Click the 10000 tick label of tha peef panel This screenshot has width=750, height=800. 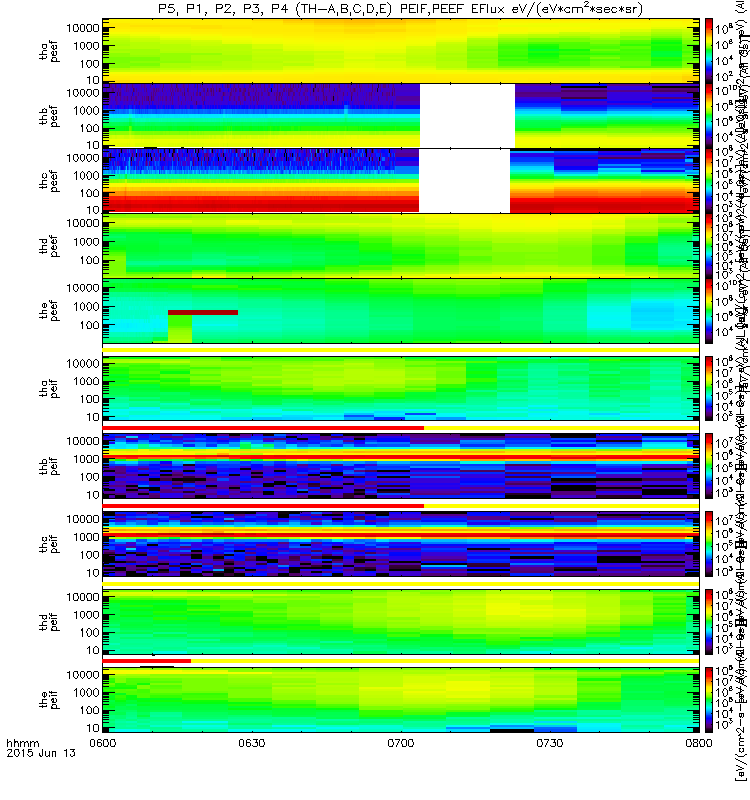[x=83, y=28]
